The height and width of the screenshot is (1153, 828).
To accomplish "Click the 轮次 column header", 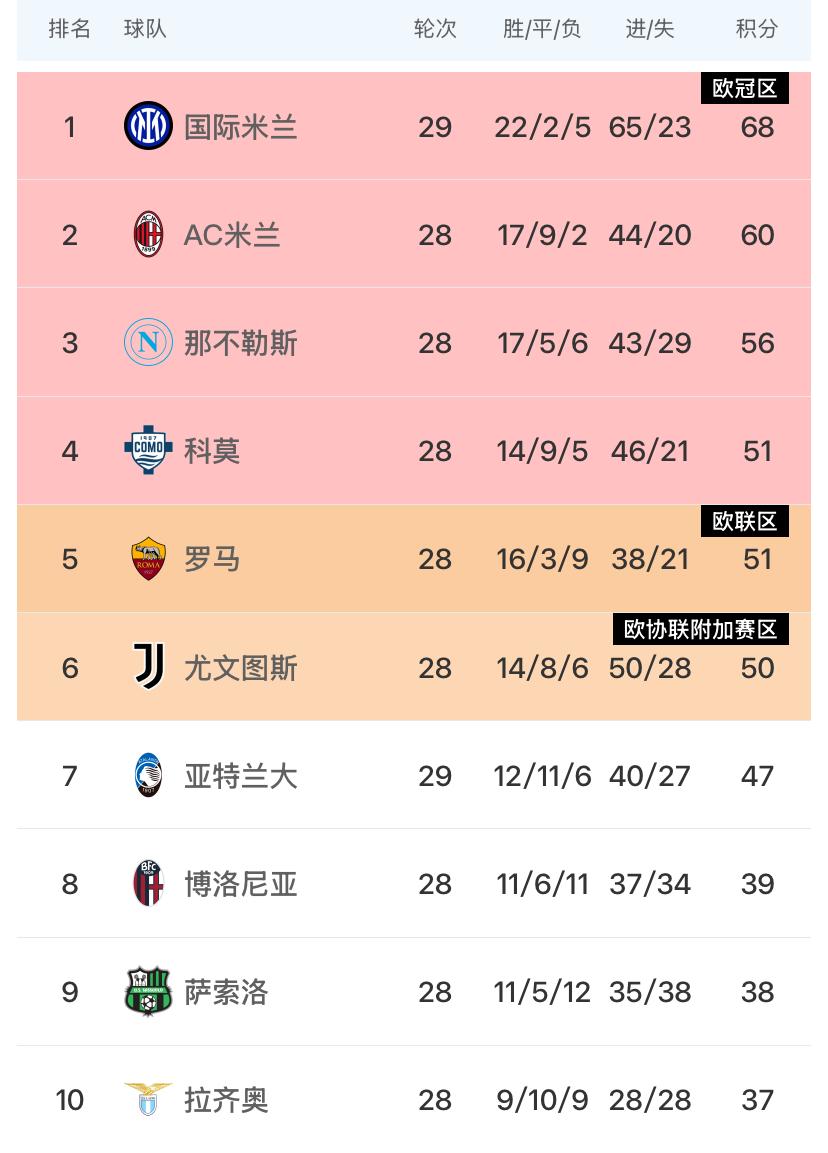I will tap(435, 29).
